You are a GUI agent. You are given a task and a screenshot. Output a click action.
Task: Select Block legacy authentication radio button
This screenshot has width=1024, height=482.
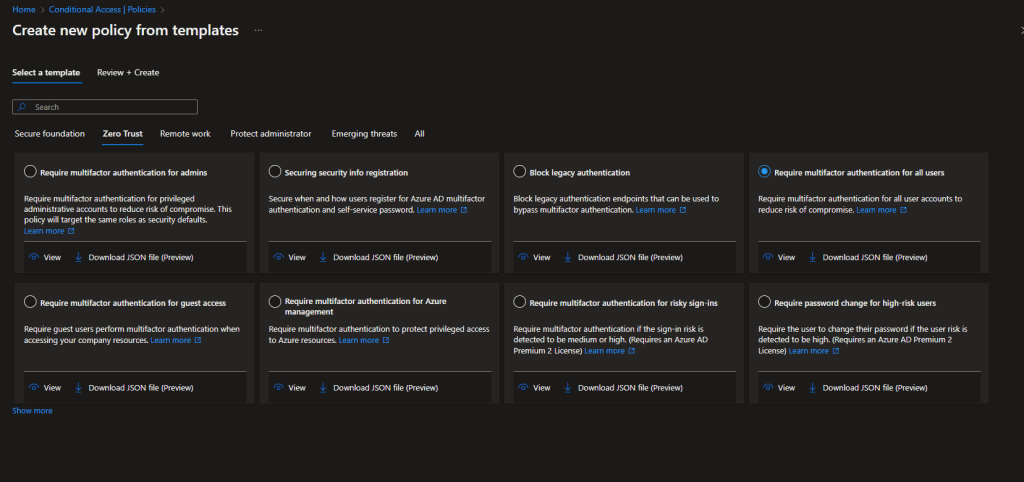click(519, 172)
